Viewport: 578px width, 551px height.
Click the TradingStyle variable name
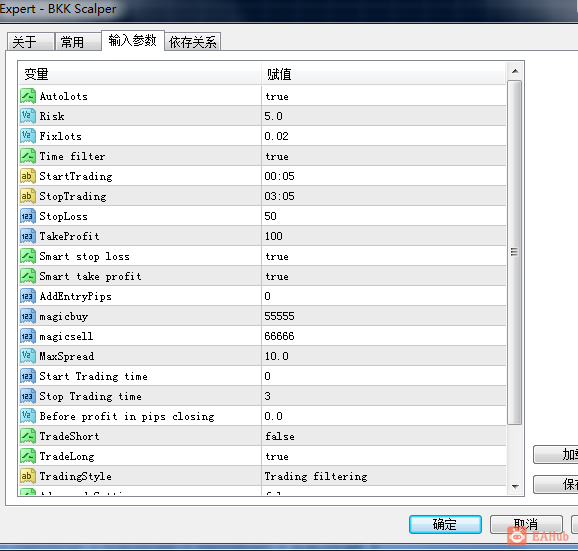coord(76,477)
